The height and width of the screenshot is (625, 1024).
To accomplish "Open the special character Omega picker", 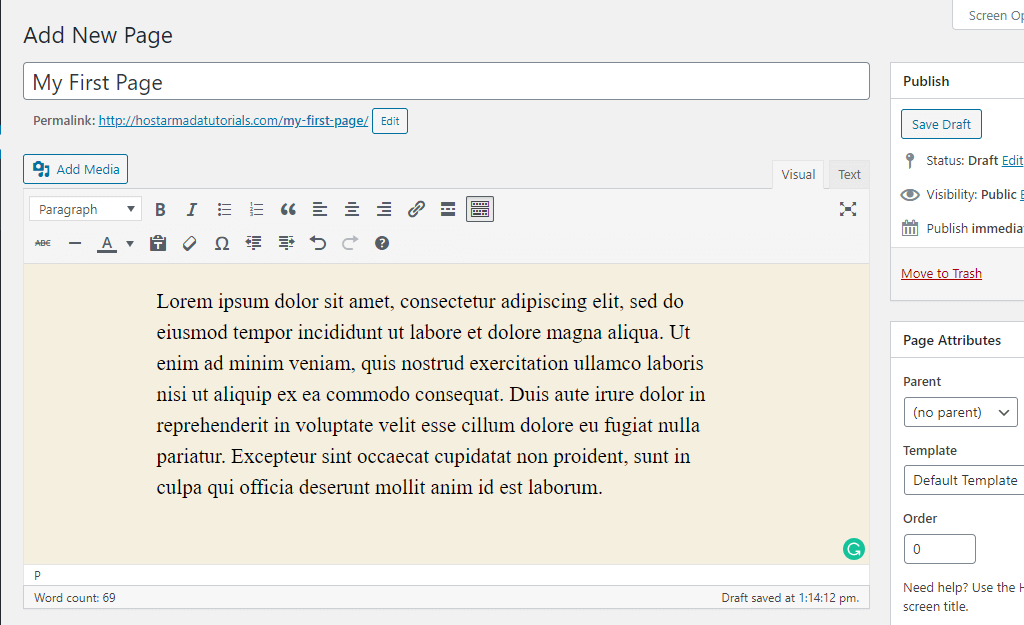I will [221, 244].
